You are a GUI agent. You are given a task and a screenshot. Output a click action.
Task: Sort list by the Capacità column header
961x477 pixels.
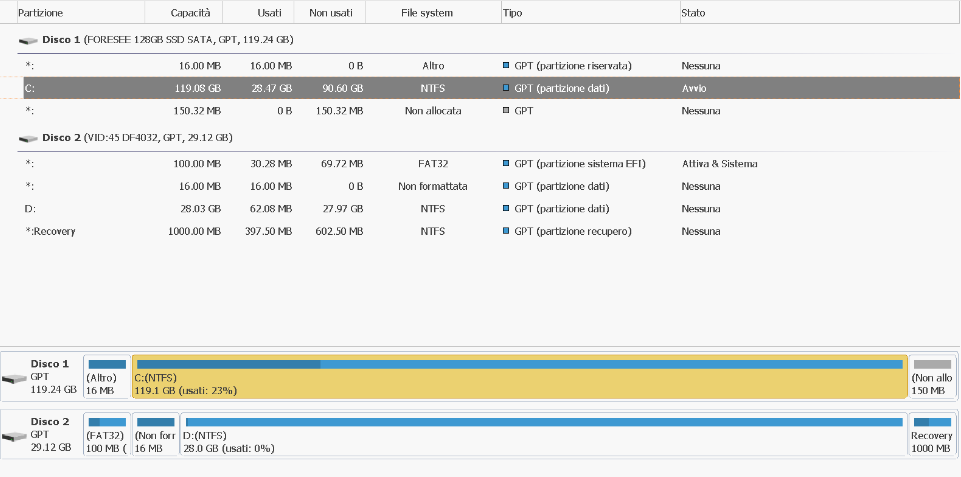click(x=190, y=13)
